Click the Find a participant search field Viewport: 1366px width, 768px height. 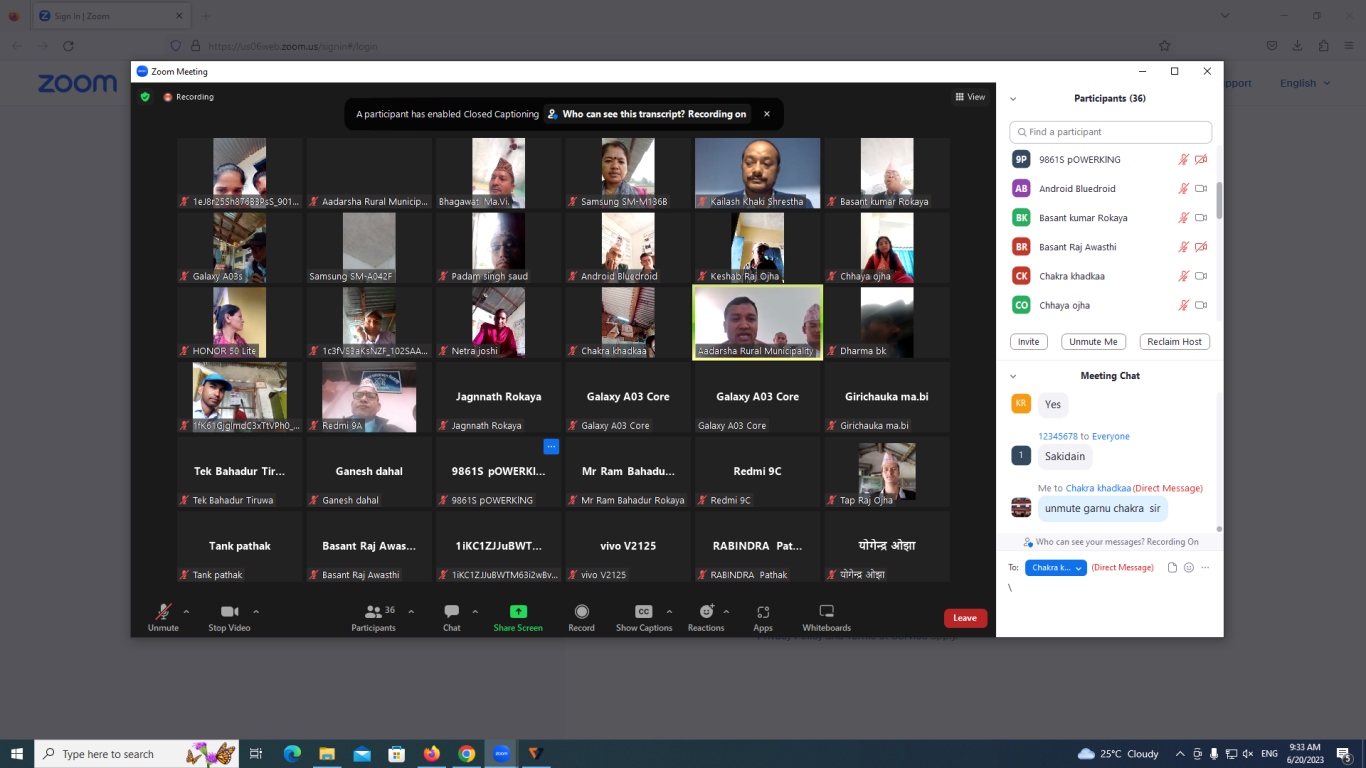pos(1110,132)
